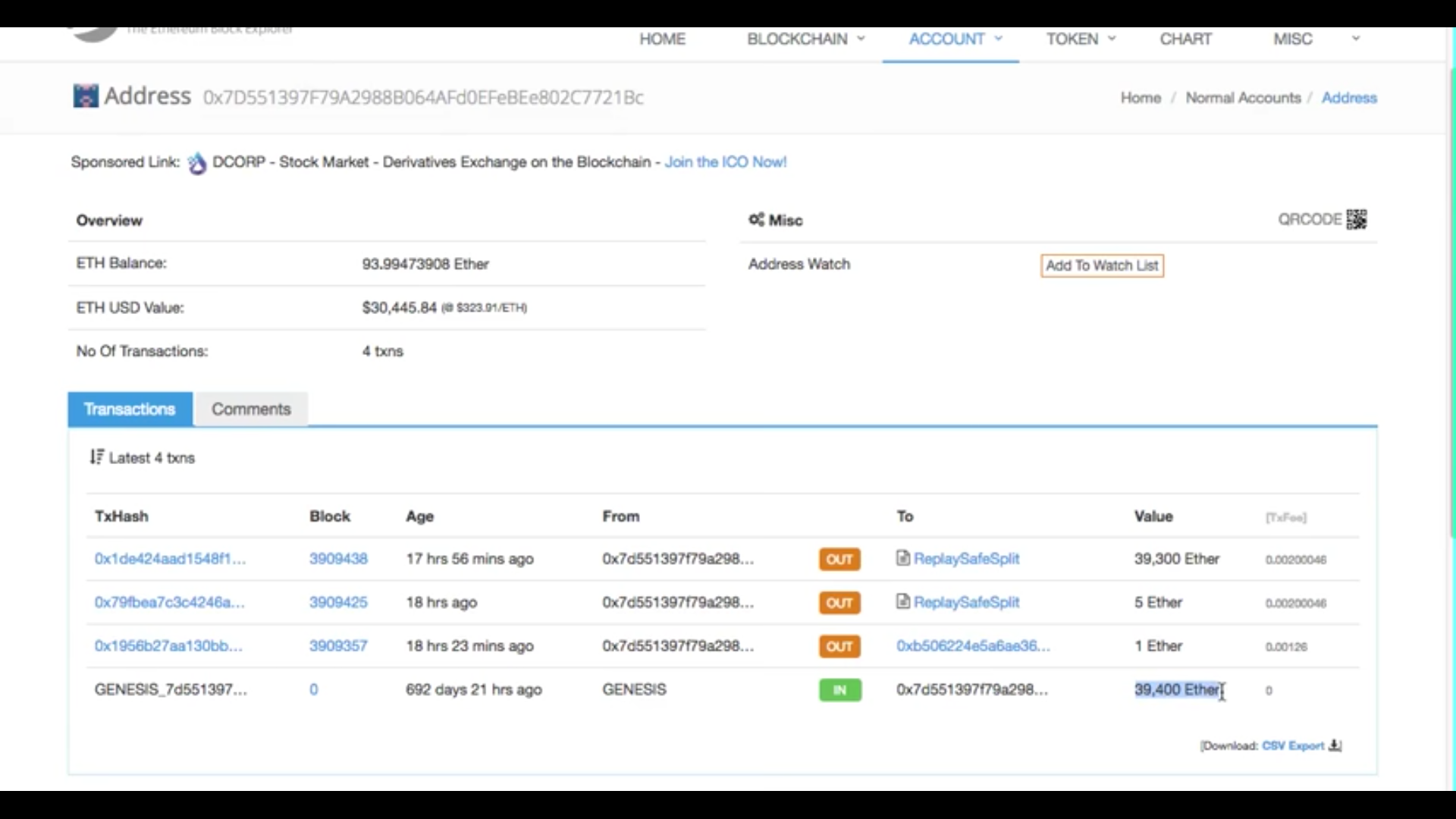
Task: Click the sort icon beside Latest 4 txns
Action: click(x=96, y=457)
